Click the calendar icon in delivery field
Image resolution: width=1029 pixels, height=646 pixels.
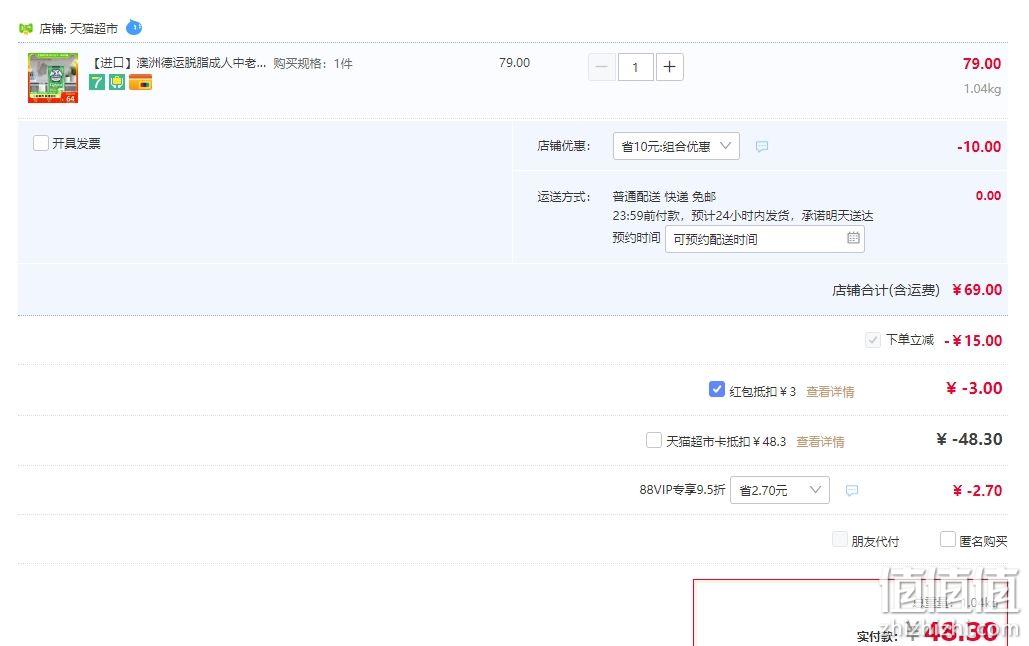point(853,238)
